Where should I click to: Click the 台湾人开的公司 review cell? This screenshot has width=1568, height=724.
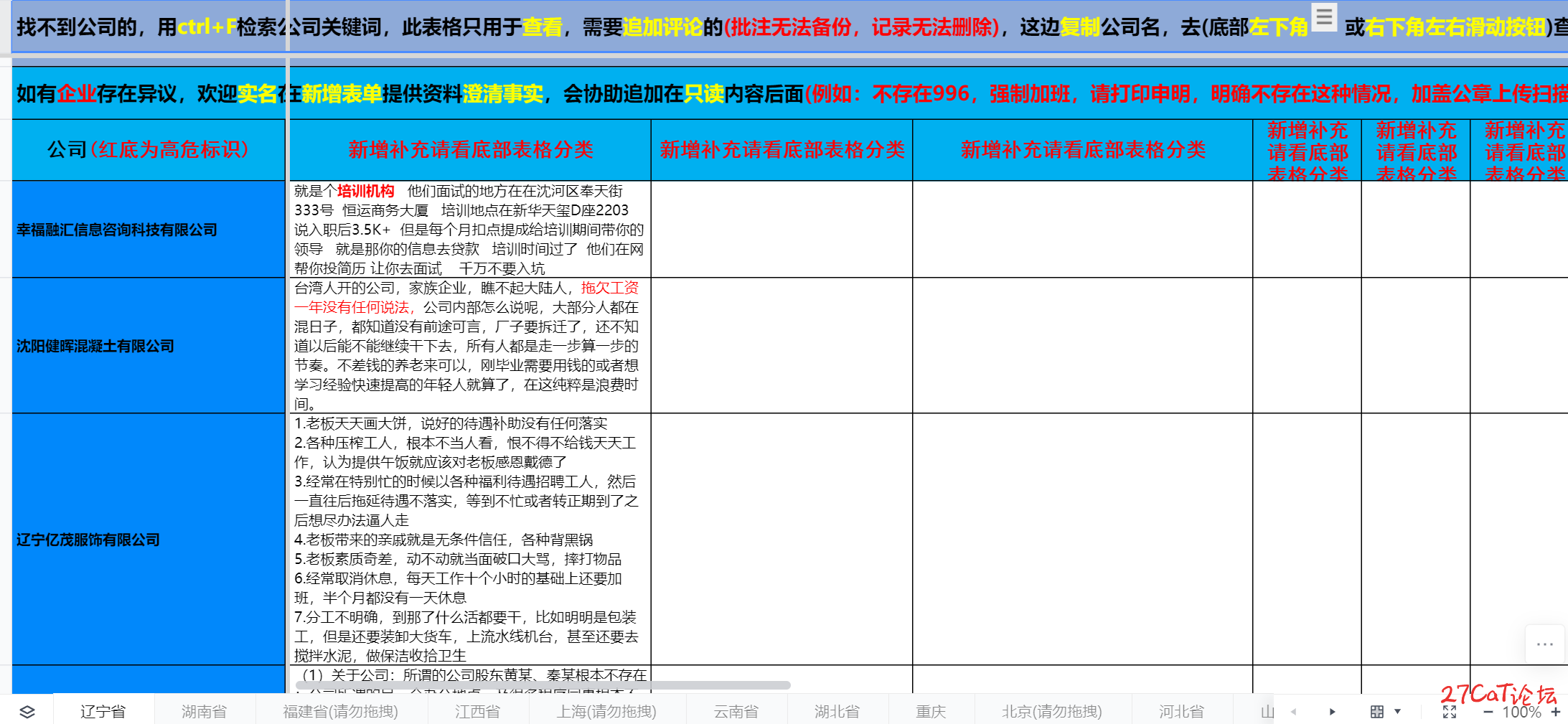tap(470, 346)
